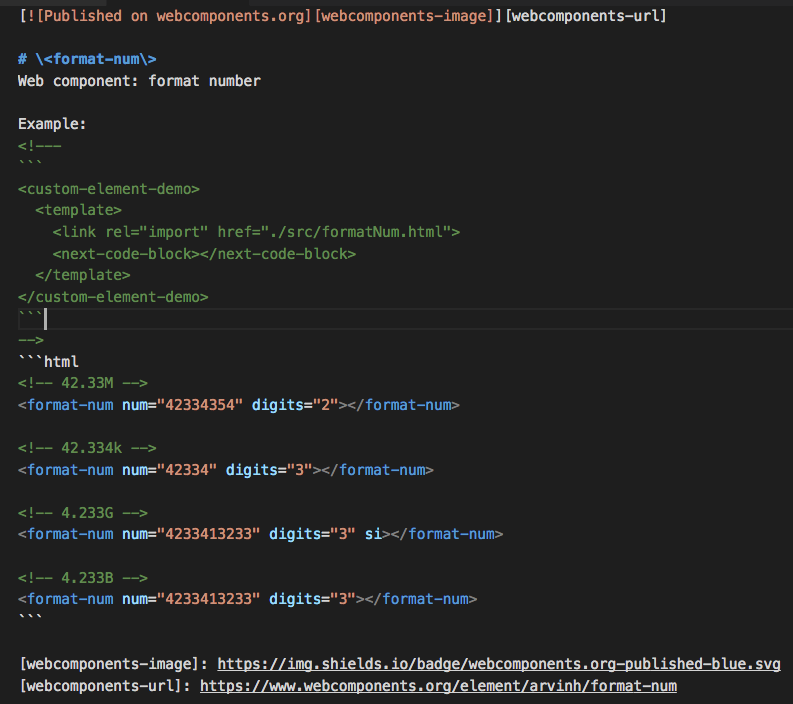
Task: Click the '<!-- 4.233G -->' comment
Action: (x=83, y=513)
